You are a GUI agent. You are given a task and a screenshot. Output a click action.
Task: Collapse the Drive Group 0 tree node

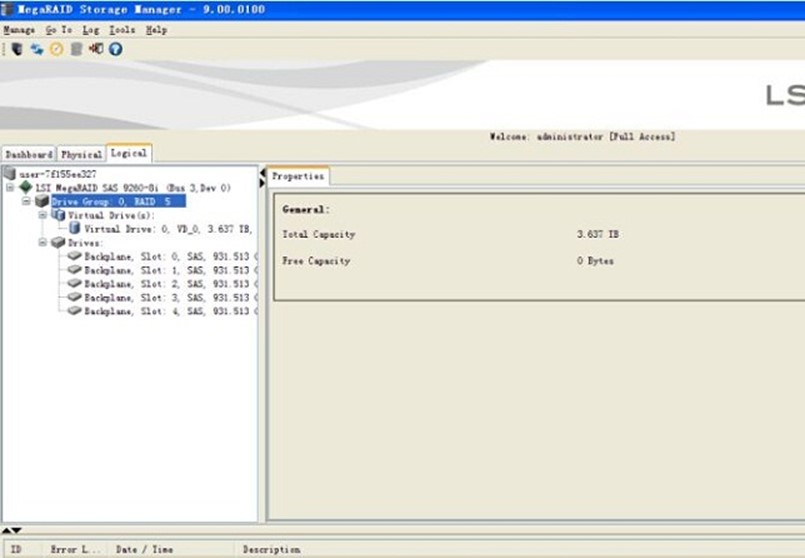[27, 201]
